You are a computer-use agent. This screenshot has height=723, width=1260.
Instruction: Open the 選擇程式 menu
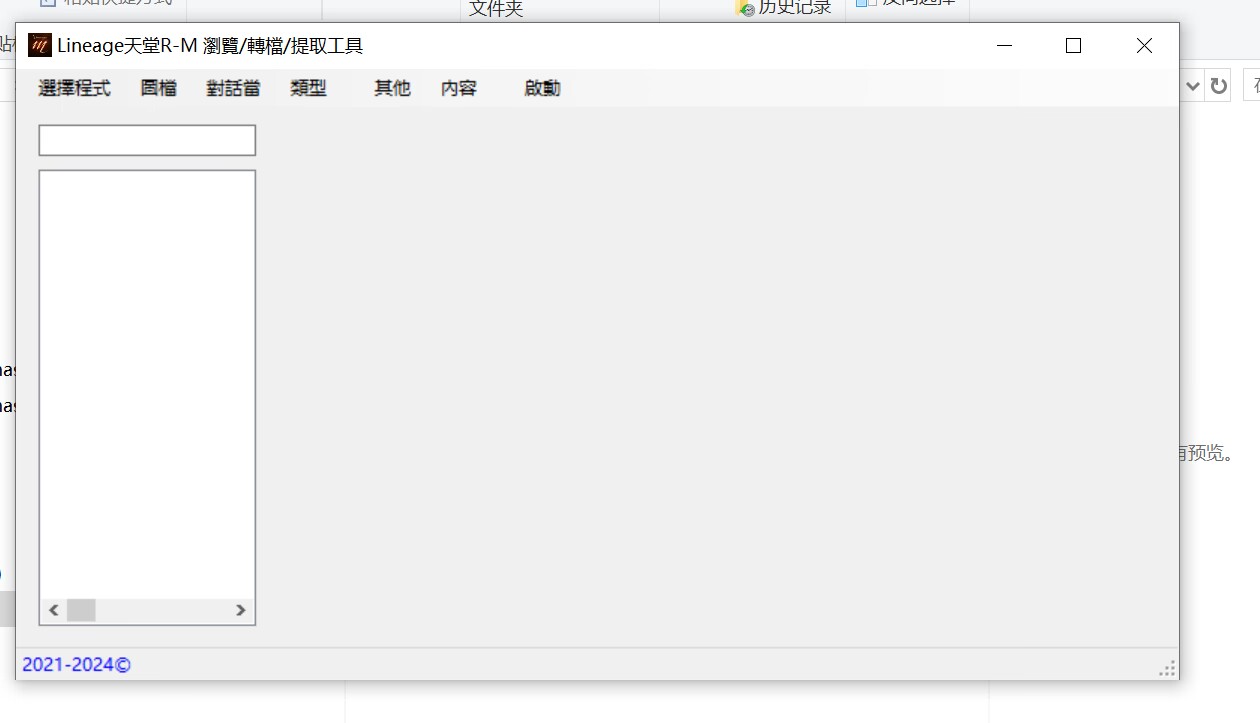74,88
